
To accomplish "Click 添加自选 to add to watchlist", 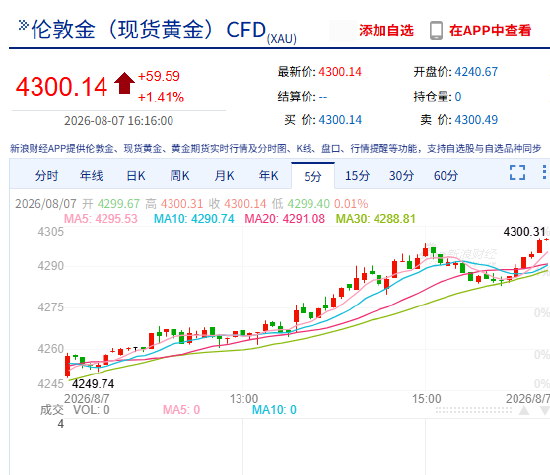I will pos(386,31).
